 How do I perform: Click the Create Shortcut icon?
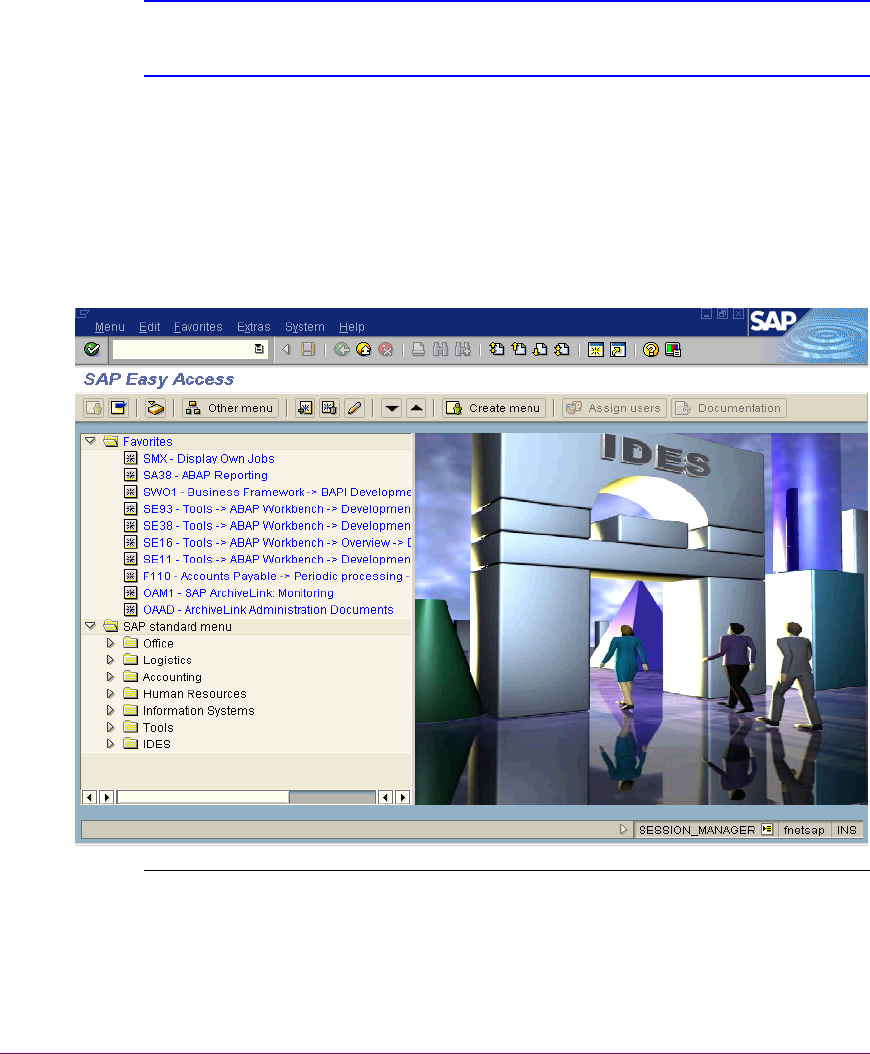click(618, 350)
